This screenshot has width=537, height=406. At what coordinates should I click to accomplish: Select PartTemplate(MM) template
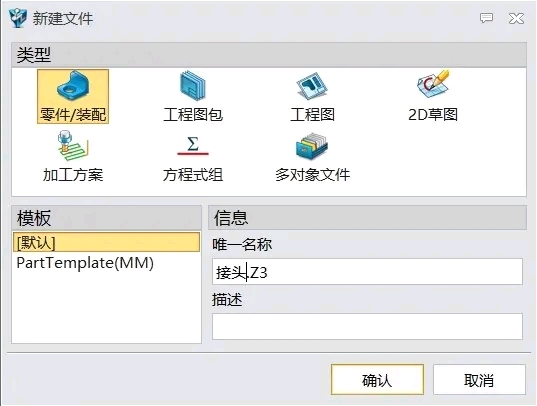pyautogui.click(x=85, y=263)
